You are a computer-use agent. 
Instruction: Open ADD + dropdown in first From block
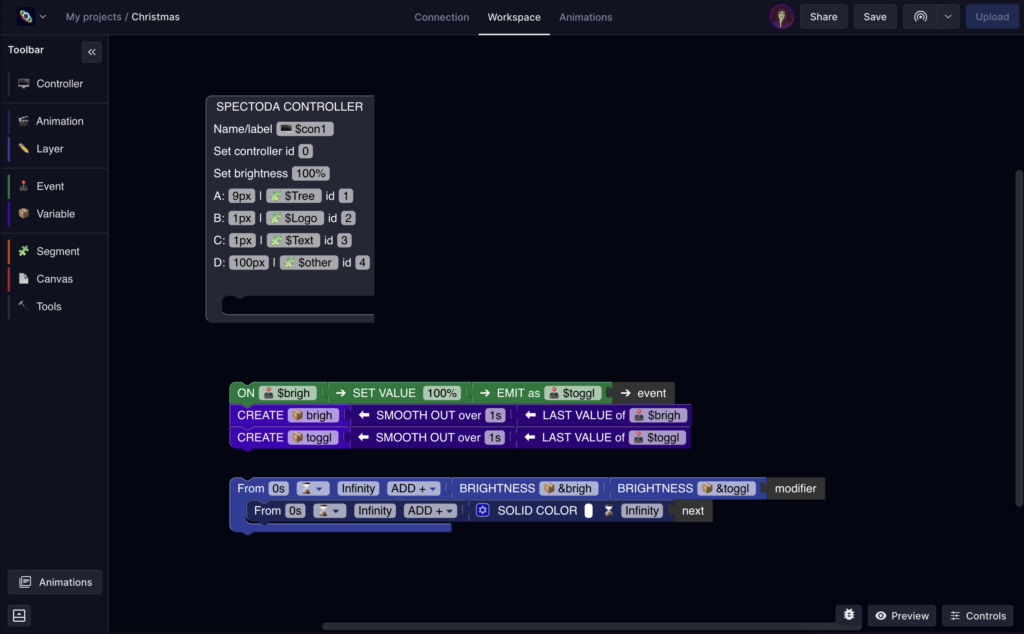click(415, 489)
